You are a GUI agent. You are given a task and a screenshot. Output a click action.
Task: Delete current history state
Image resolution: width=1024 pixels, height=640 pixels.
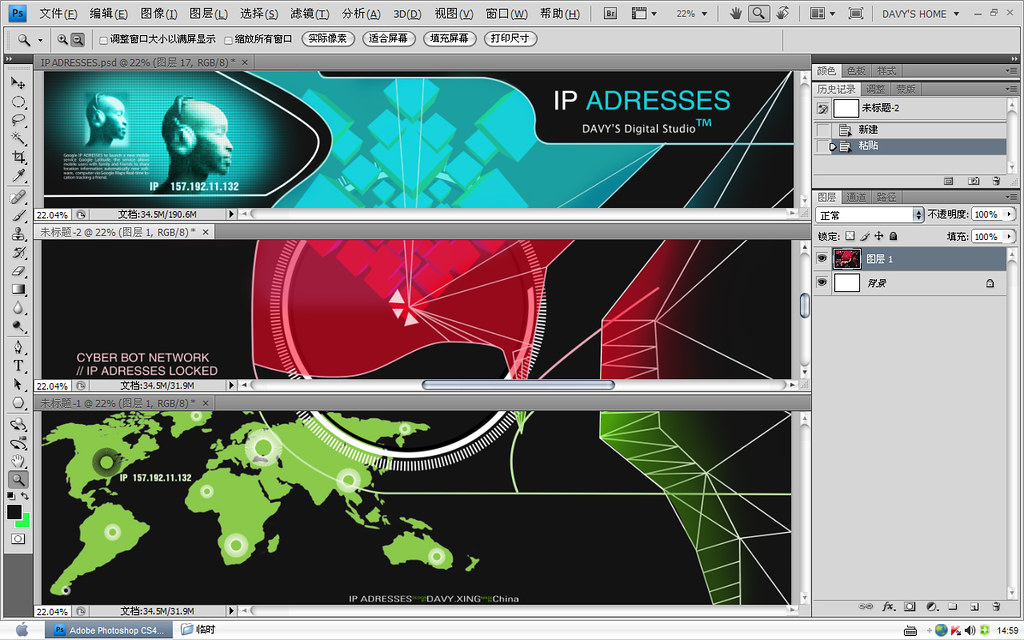[x=996, y=181]
